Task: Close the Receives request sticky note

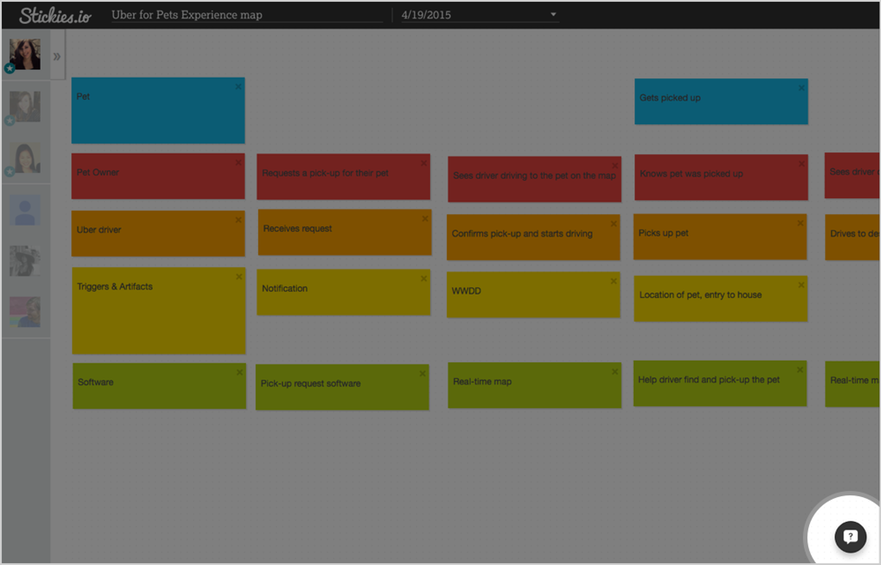Action: pos(425,219)
